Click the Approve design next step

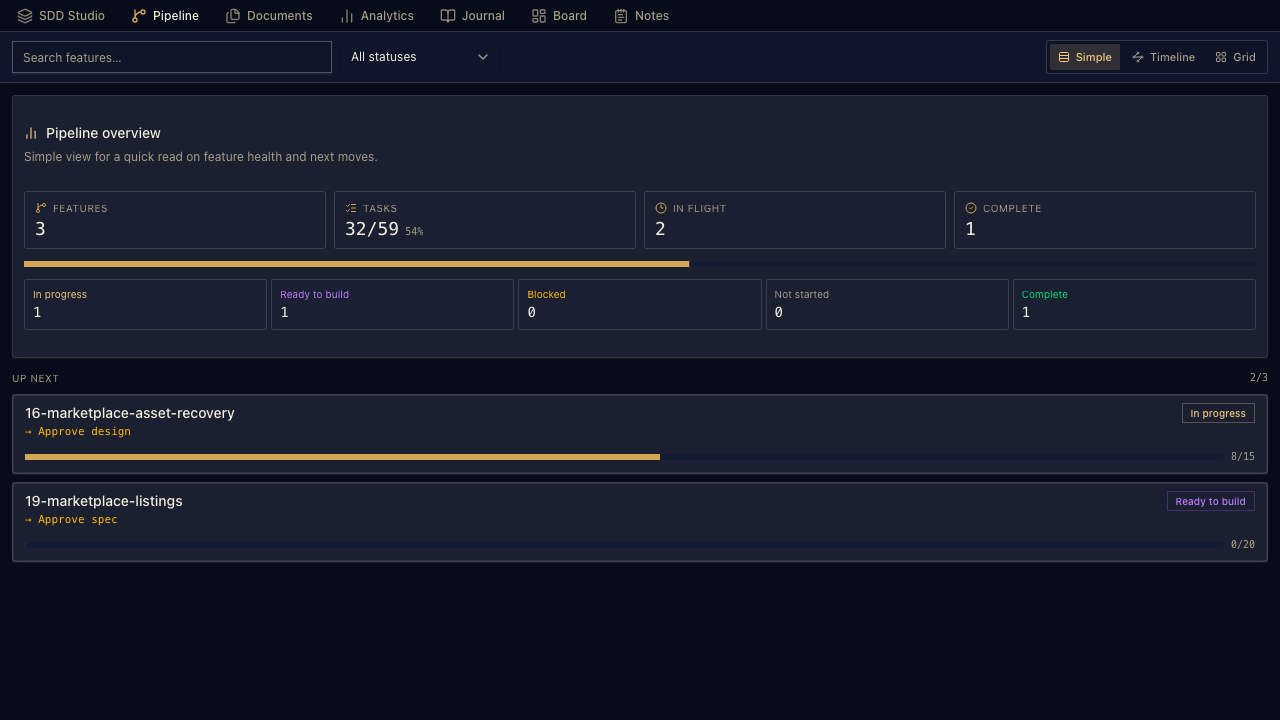coord(78,432)
